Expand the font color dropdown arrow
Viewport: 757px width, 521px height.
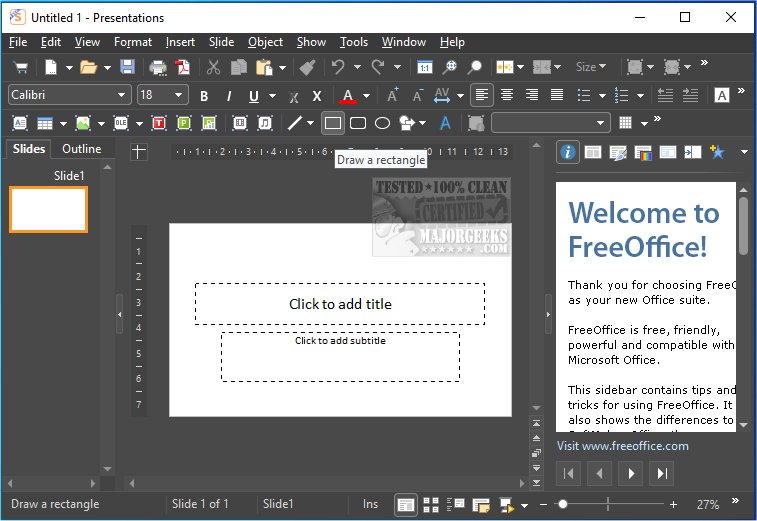click(x=366, y=96)
